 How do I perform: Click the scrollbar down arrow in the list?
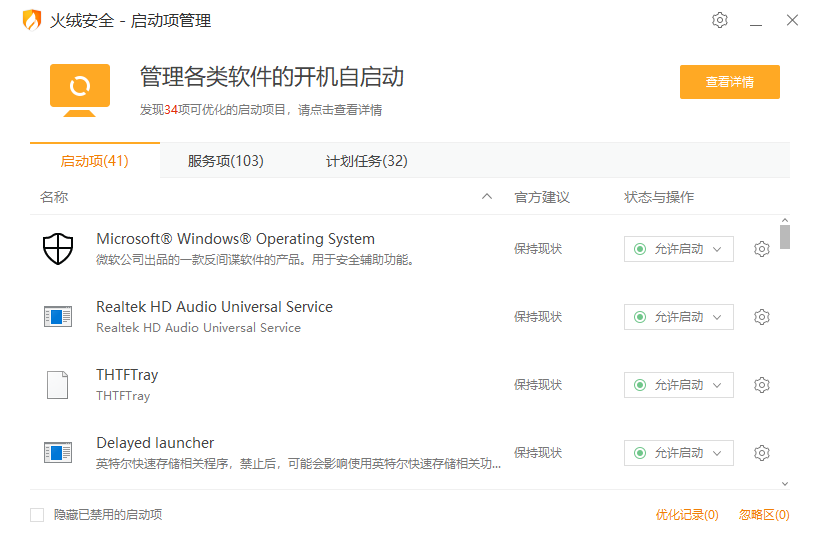[x=785, y=483]
